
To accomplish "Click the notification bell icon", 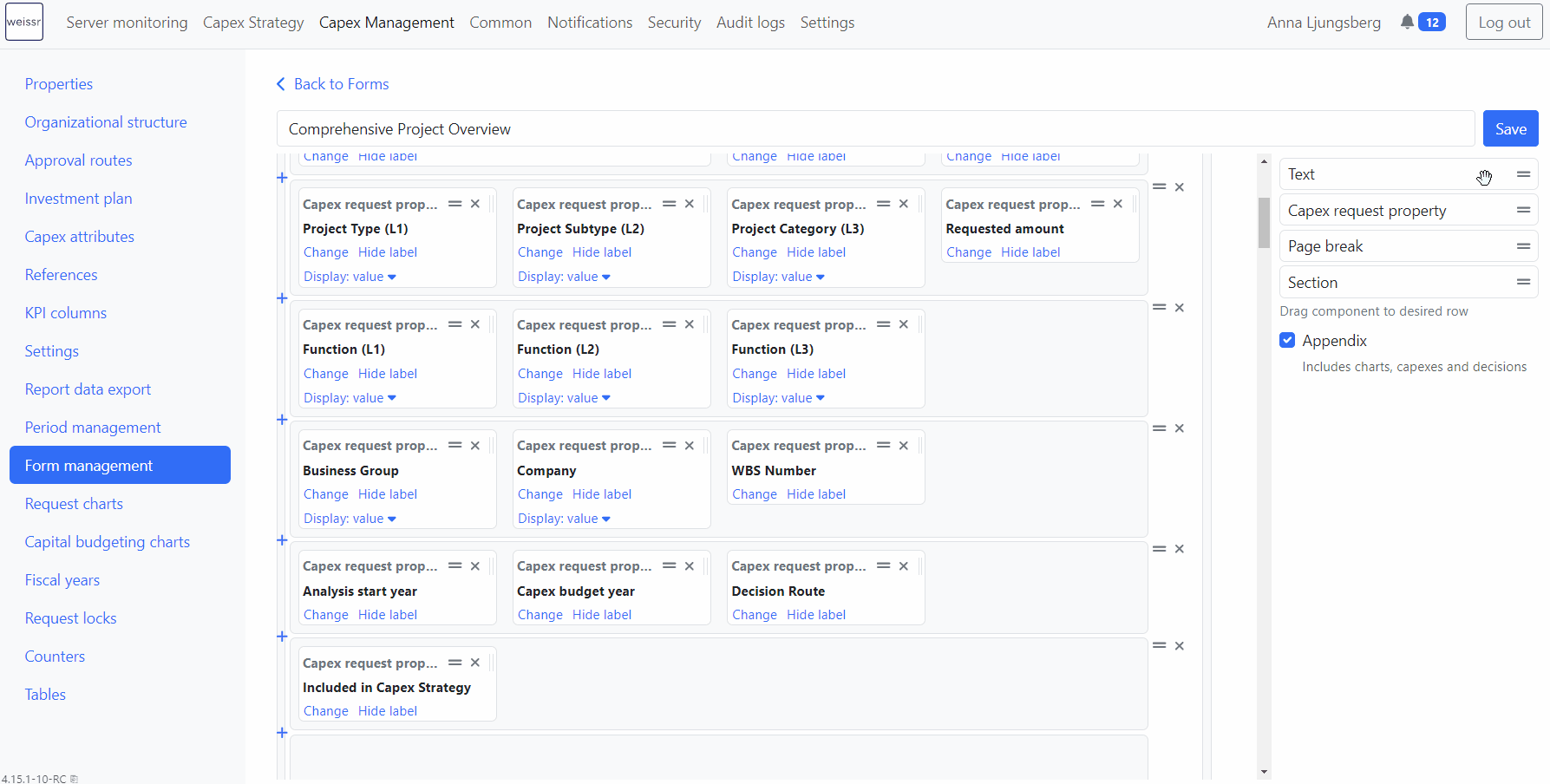I will [1406, 22].
